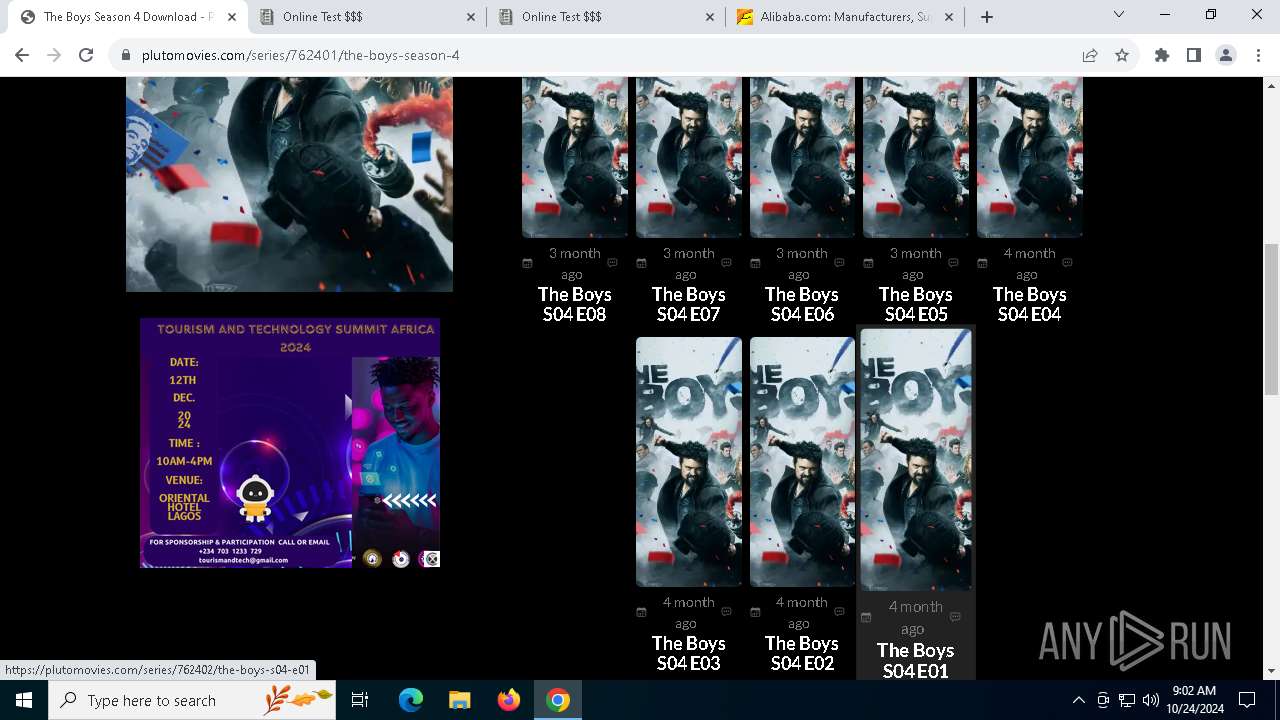Close the first Online Test $$$ tab

tap(471, 17)
